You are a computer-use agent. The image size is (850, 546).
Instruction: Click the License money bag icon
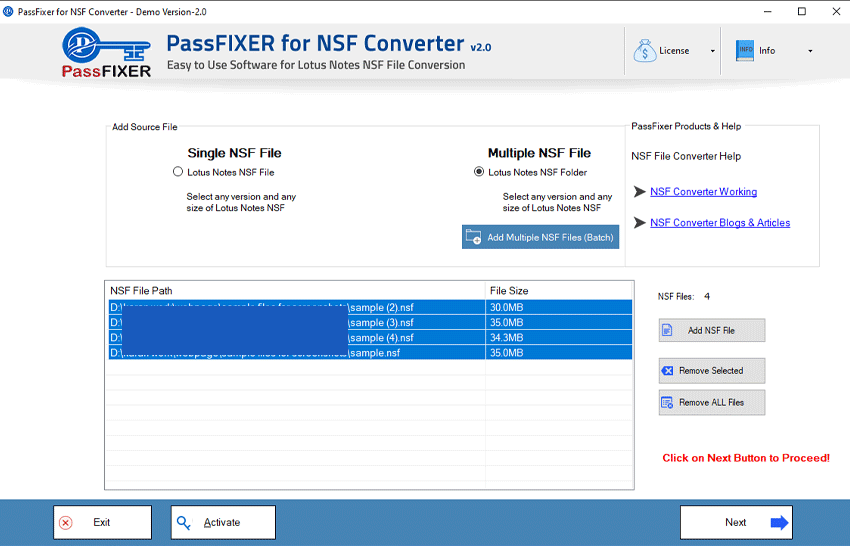point(645,51)
